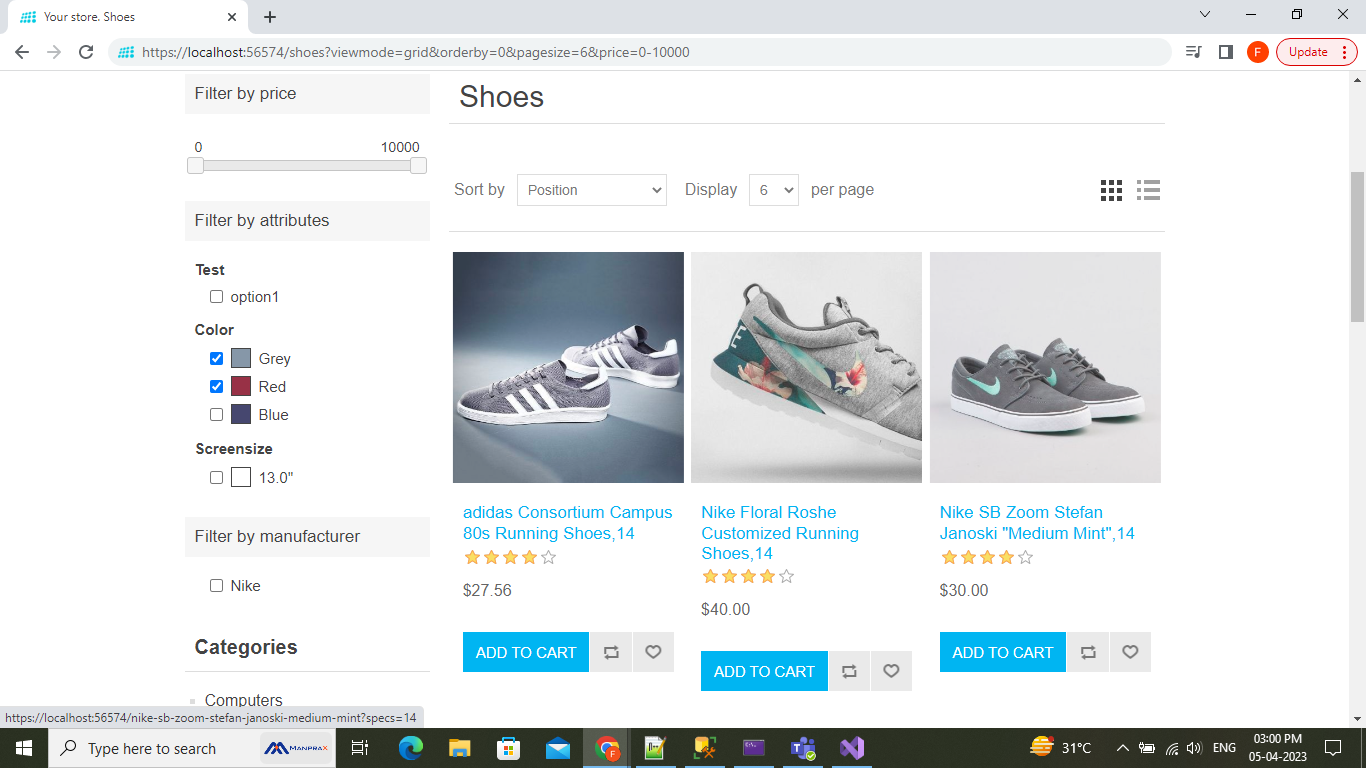Check the Nike manufacturer filter
The image size is (1366, 768).
pyautogui.click(x=216, y=585)
